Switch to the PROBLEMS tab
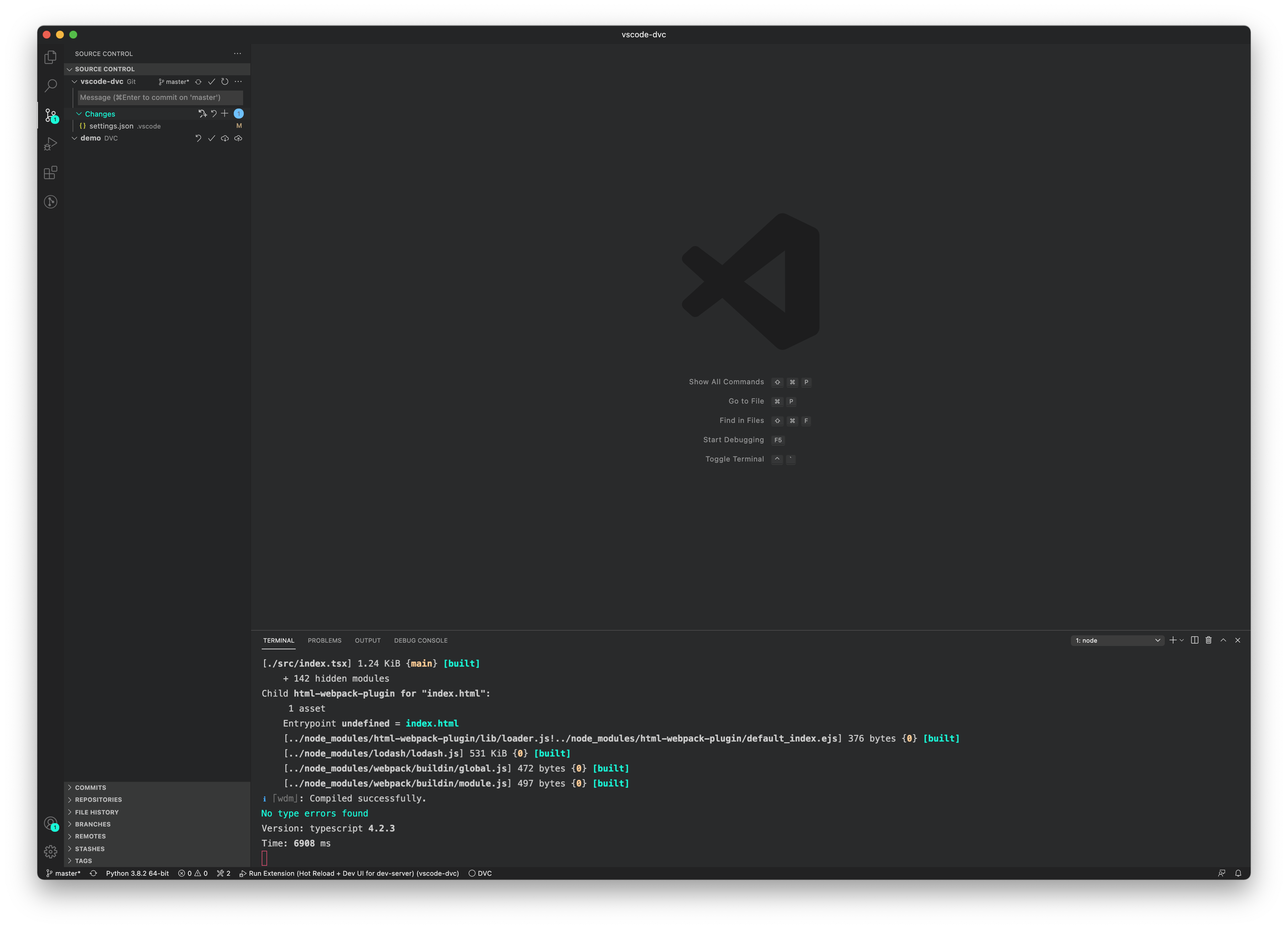 [x=324, y=640]
